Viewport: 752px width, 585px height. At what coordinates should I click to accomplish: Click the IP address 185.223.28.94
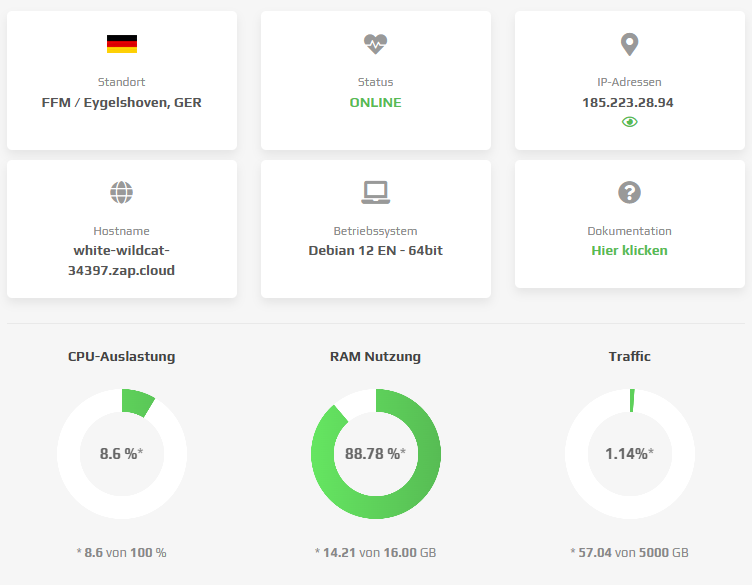(628, 102)
